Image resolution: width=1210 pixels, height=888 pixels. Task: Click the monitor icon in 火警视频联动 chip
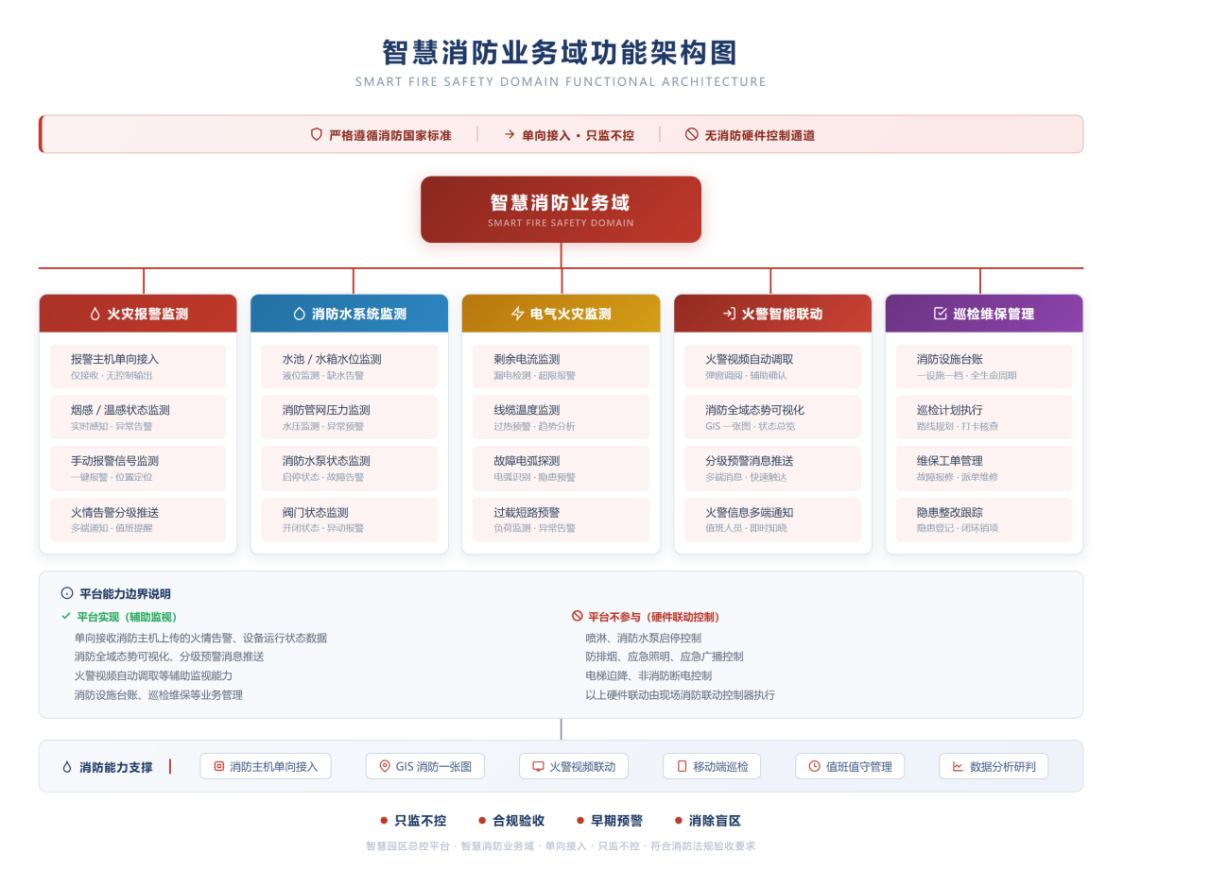coord(538,767)
